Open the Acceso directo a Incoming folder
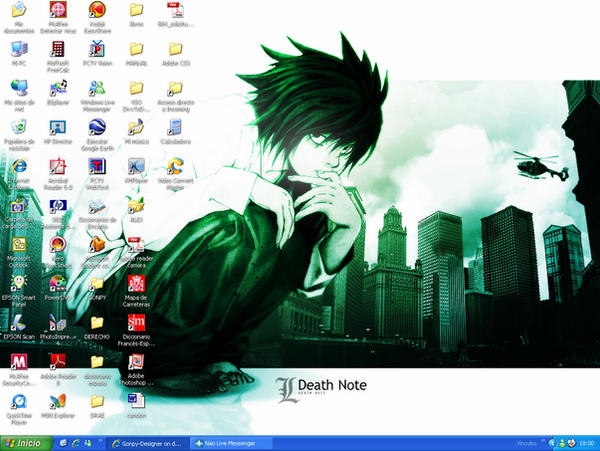 (x=176, y=96)
